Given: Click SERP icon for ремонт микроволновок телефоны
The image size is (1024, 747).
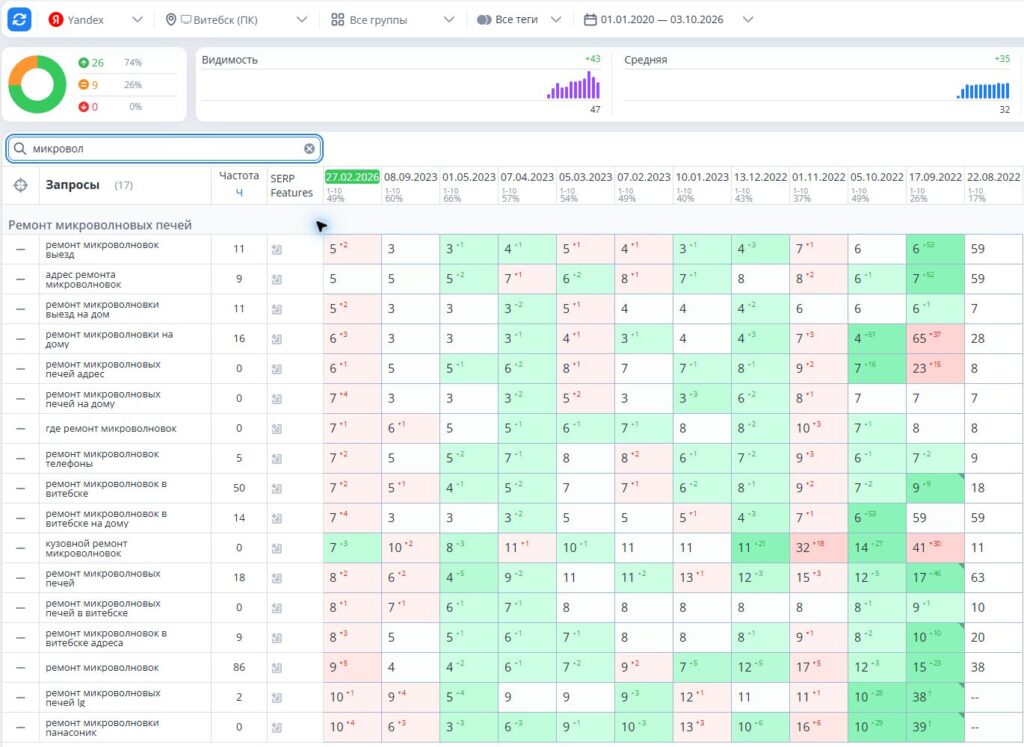Looking at the screenshot, I should click(x=277, y=458).
